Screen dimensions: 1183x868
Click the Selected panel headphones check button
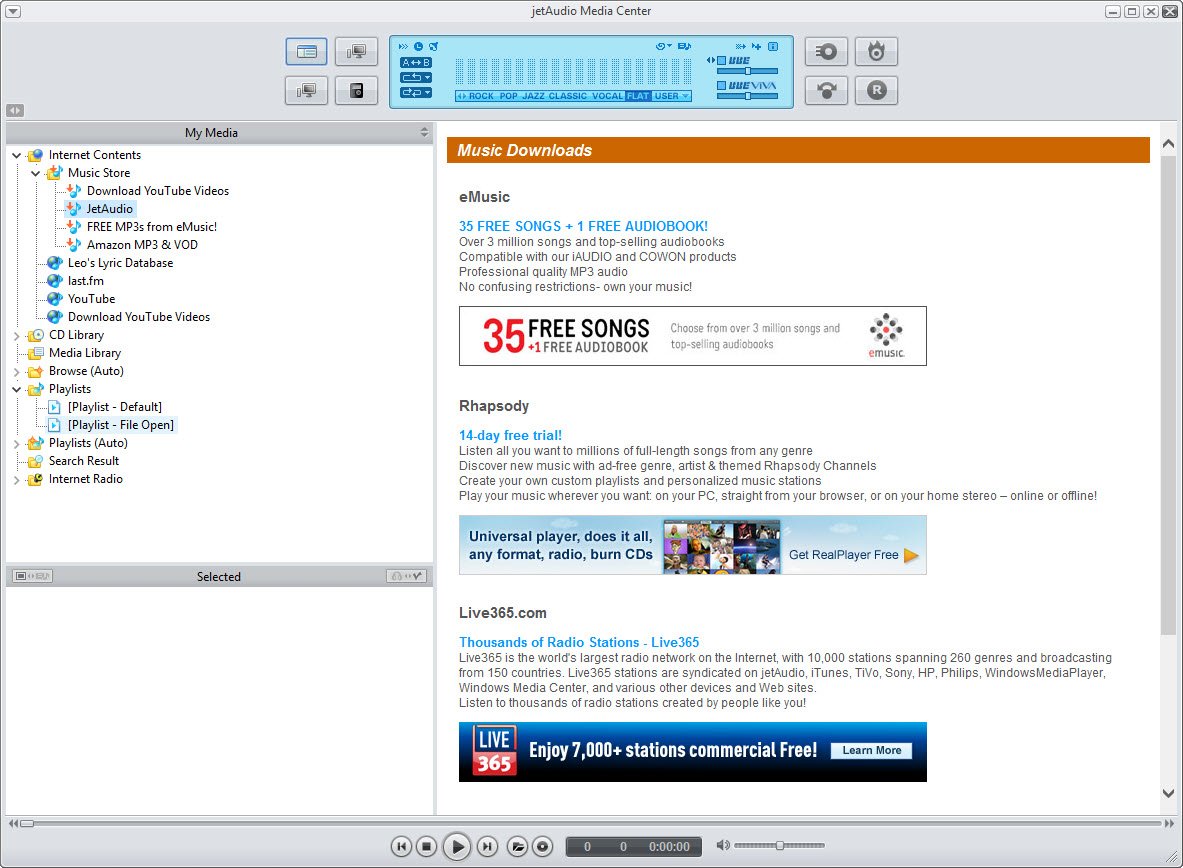[407, 576]
